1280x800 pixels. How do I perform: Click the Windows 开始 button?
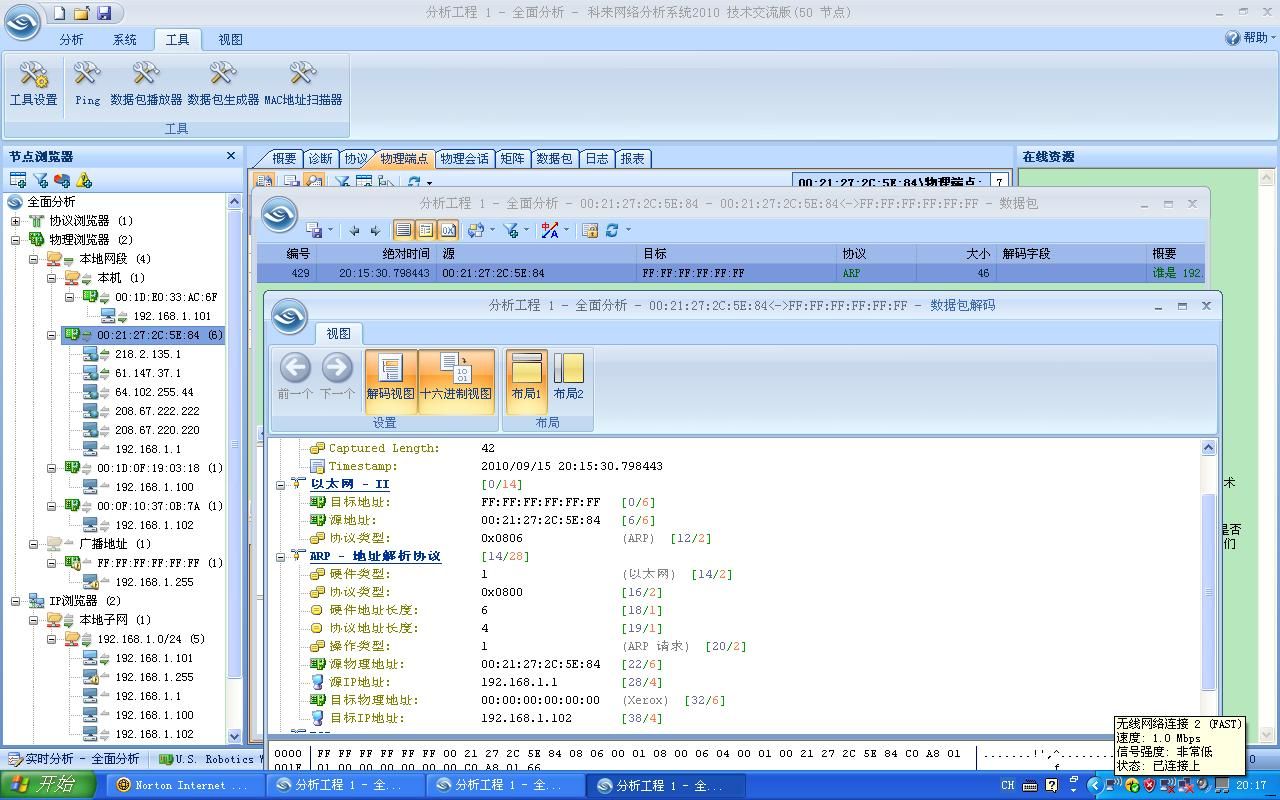click(47, 785)
